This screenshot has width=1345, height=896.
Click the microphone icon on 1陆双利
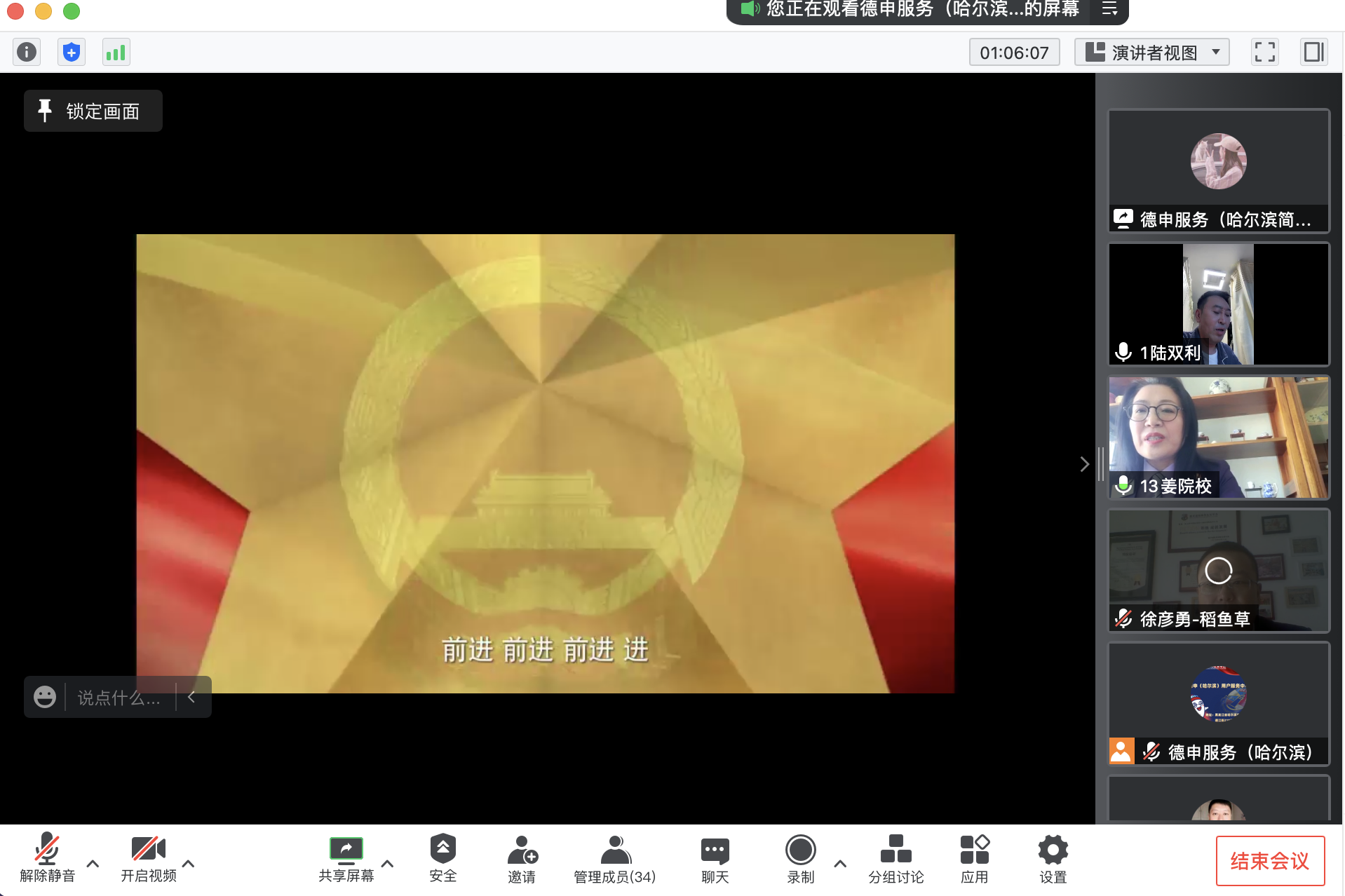(1123, 352)
